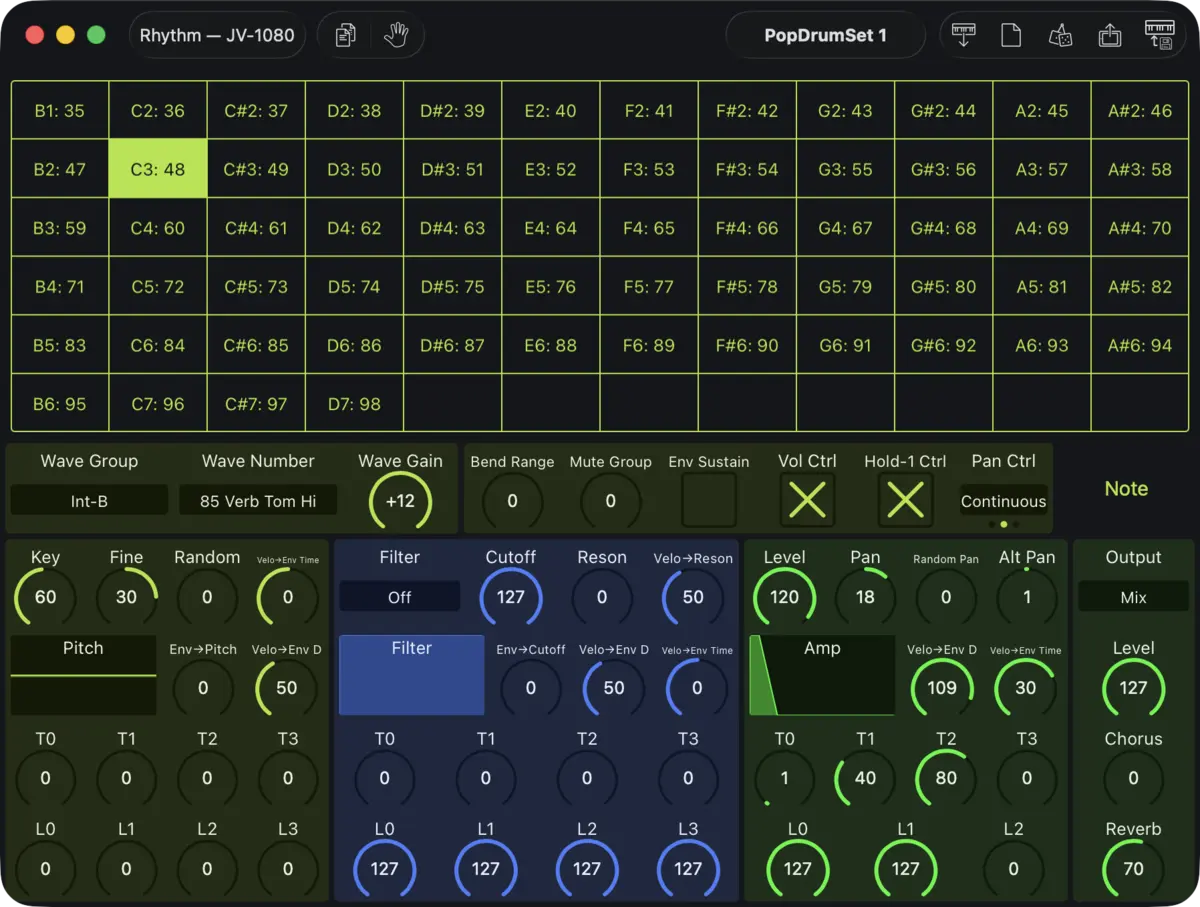Click the Pitch envelope display
The width and height of the screenshot is (1200, 907).
[x=83, y=675]
